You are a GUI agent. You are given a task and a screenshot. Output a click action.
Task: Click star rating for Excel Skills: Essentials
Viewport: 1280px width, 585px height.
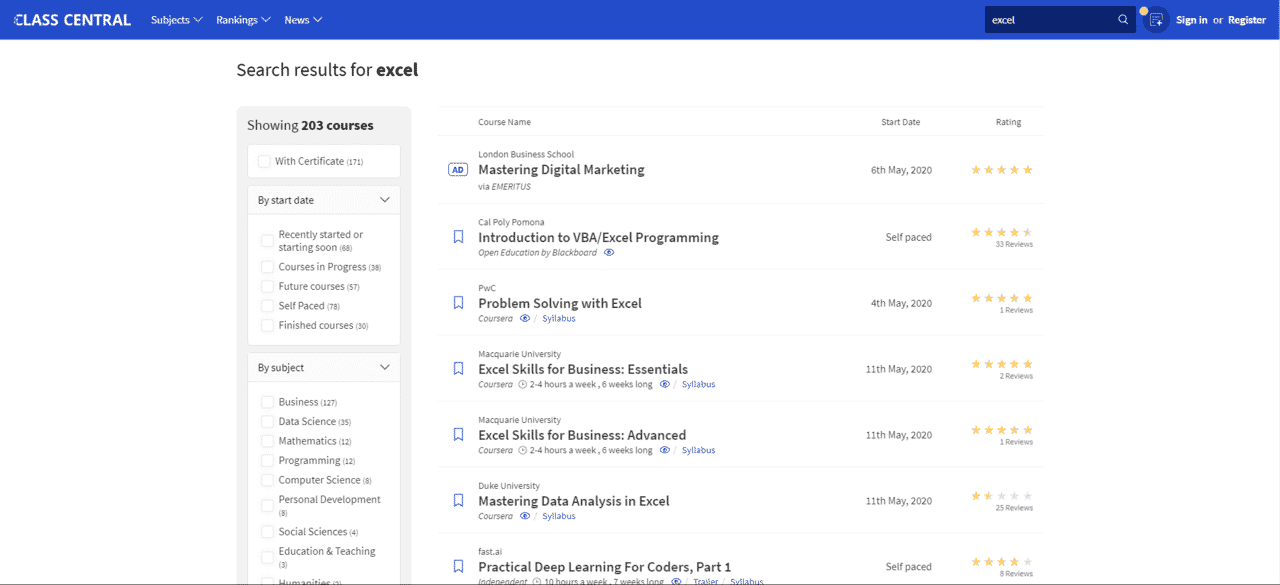coord(1002,364)
